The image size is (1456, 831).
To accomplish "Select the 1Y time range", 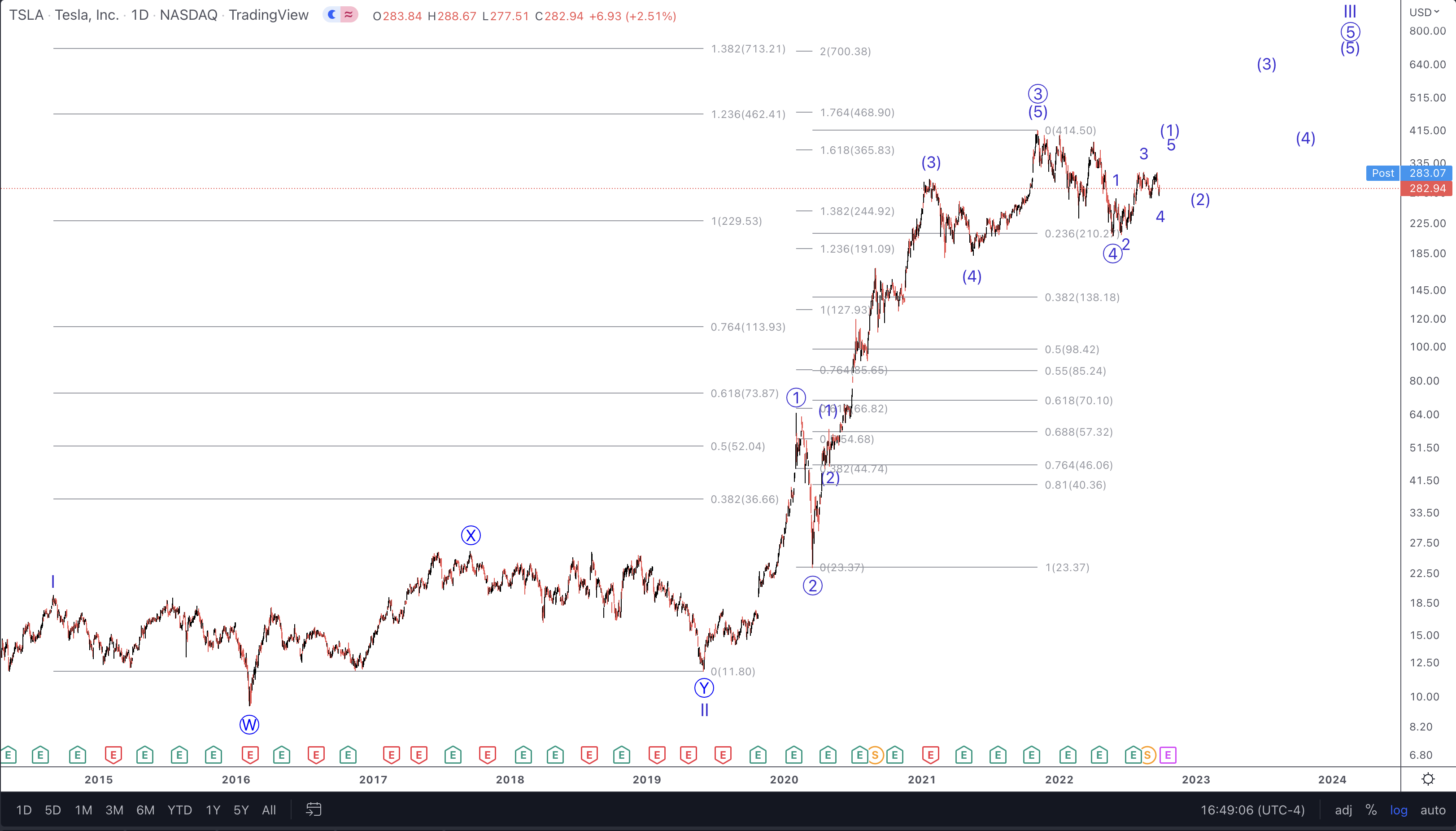I will 213,809.
